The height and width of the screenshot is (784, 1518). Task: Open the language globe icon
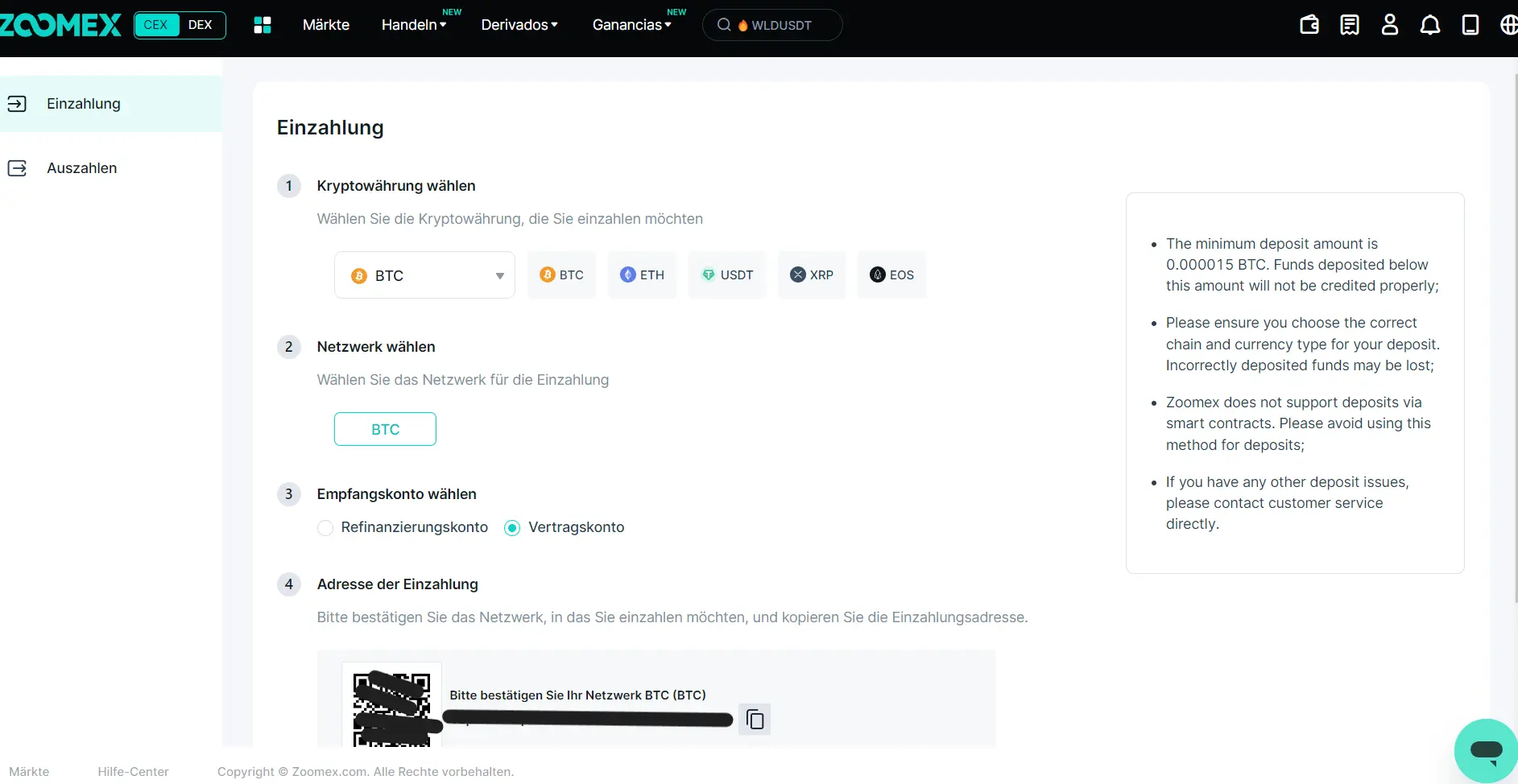point(1509,25)
